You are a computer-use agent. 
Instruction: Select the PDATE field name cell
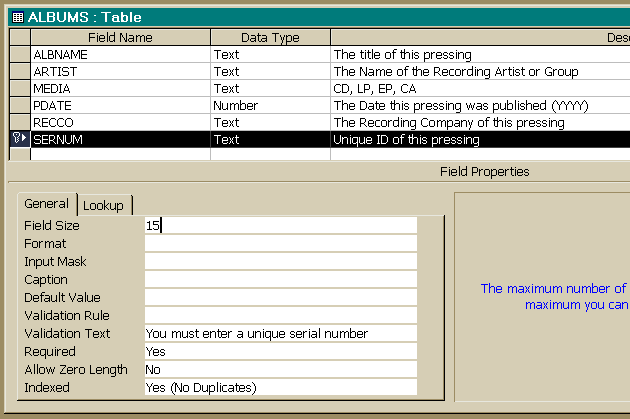point(120,105)
